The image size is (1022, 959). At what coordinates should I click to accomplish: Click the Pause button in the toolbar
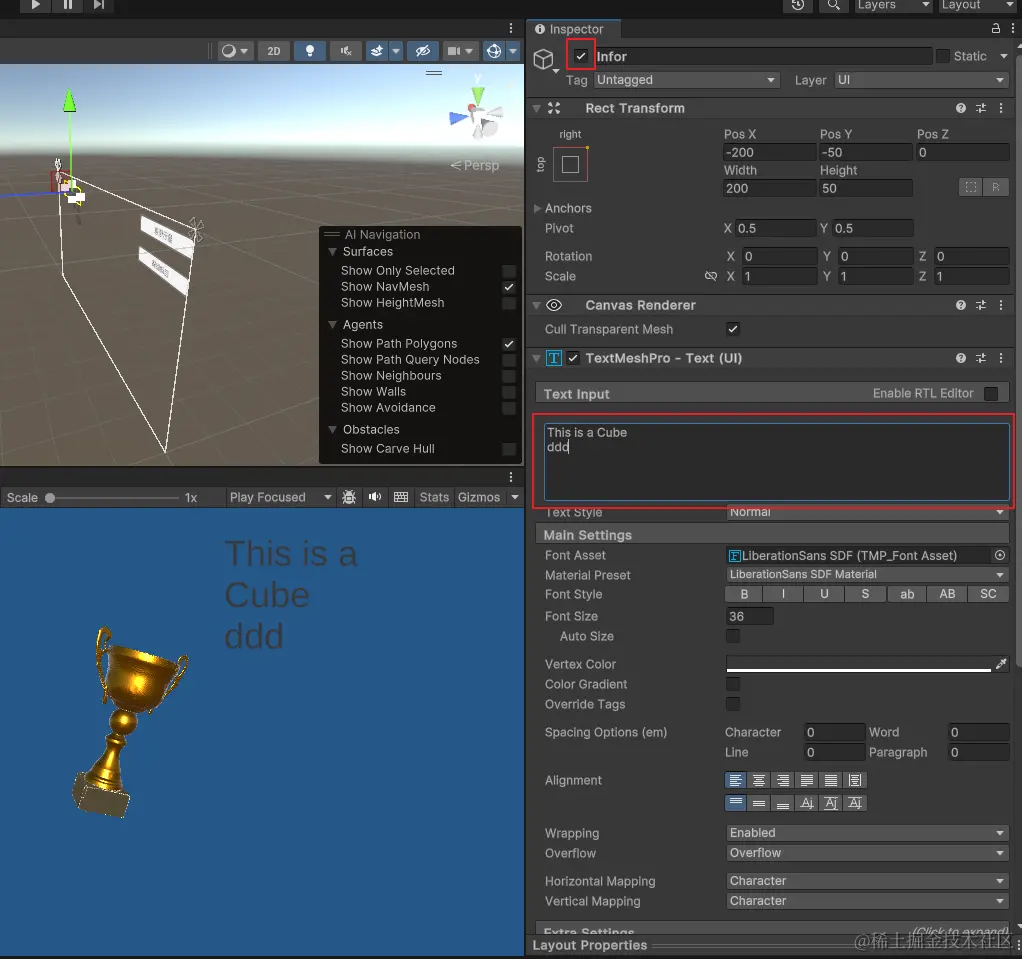click(x=68, y=5)
